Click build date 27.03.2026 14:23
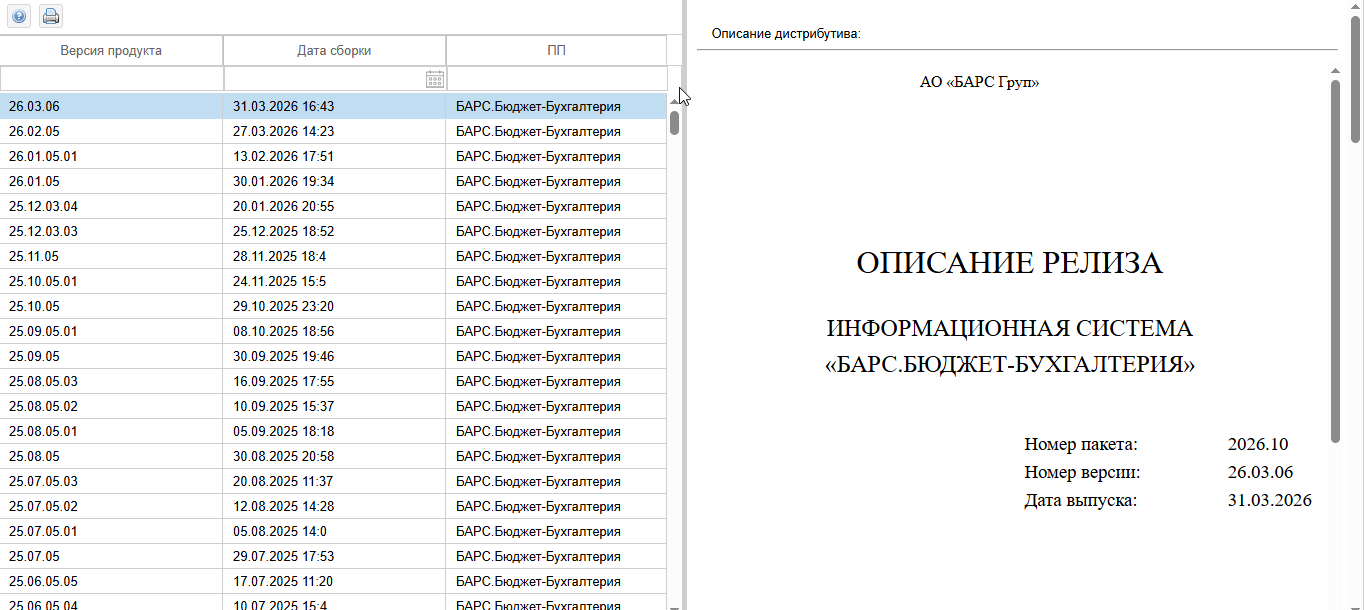1364x610 pixels. pos(283,131)
